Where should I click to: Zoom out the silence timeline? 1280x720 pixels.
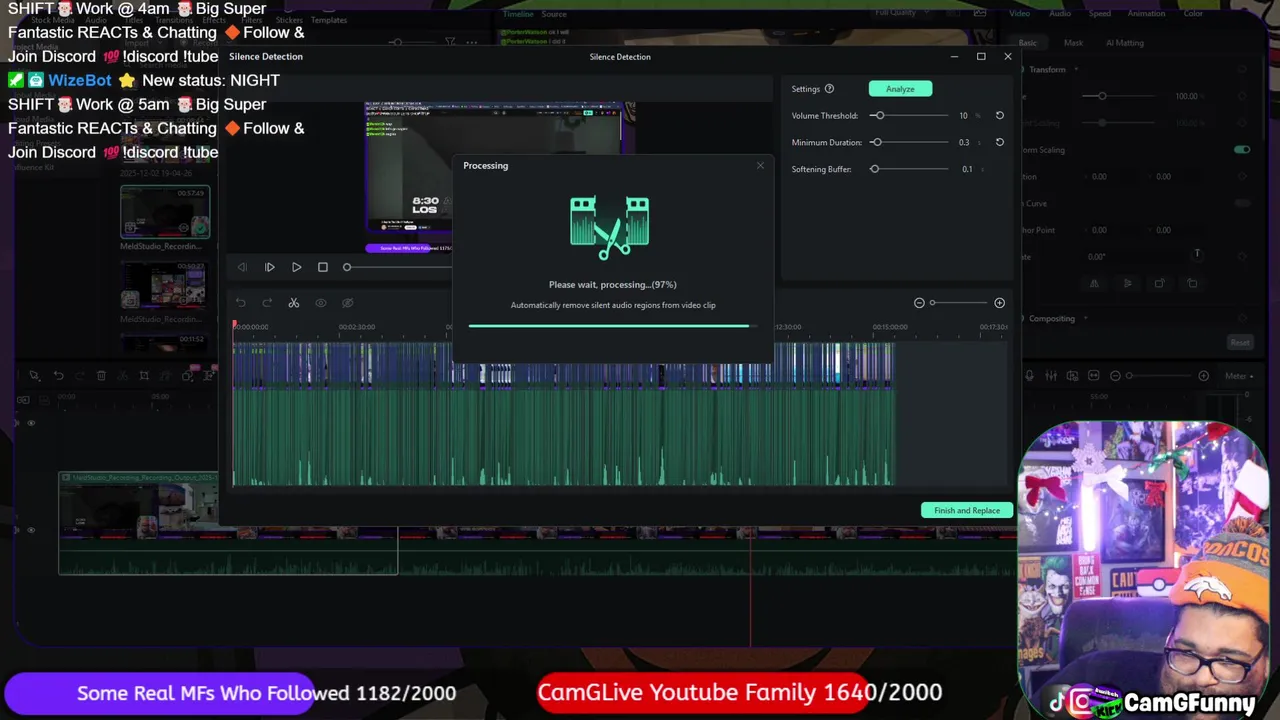coord(919,303)
